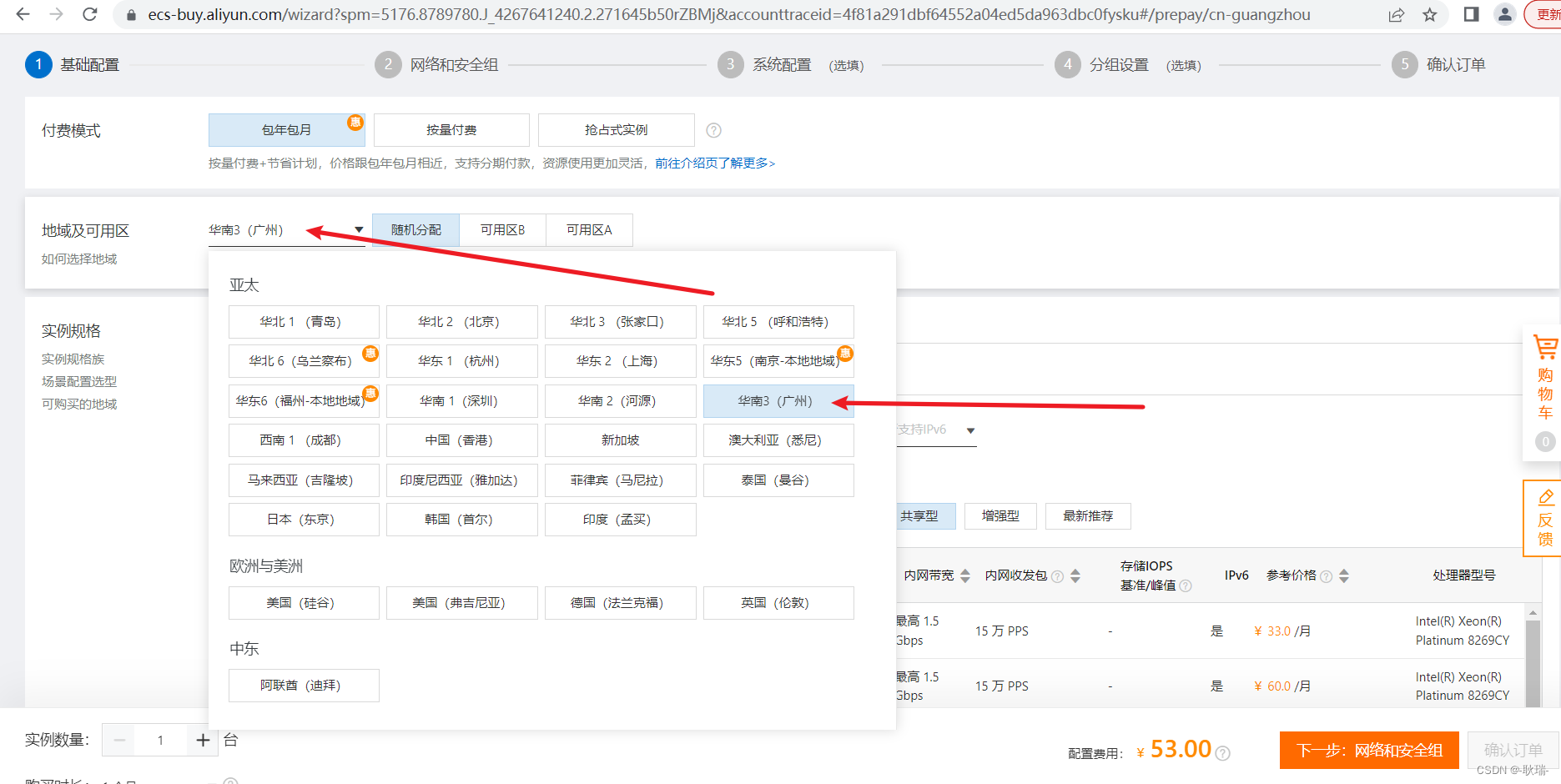
Task: Click the browser forward arrow
Action: pyautogui.click(x=56, y=14)
